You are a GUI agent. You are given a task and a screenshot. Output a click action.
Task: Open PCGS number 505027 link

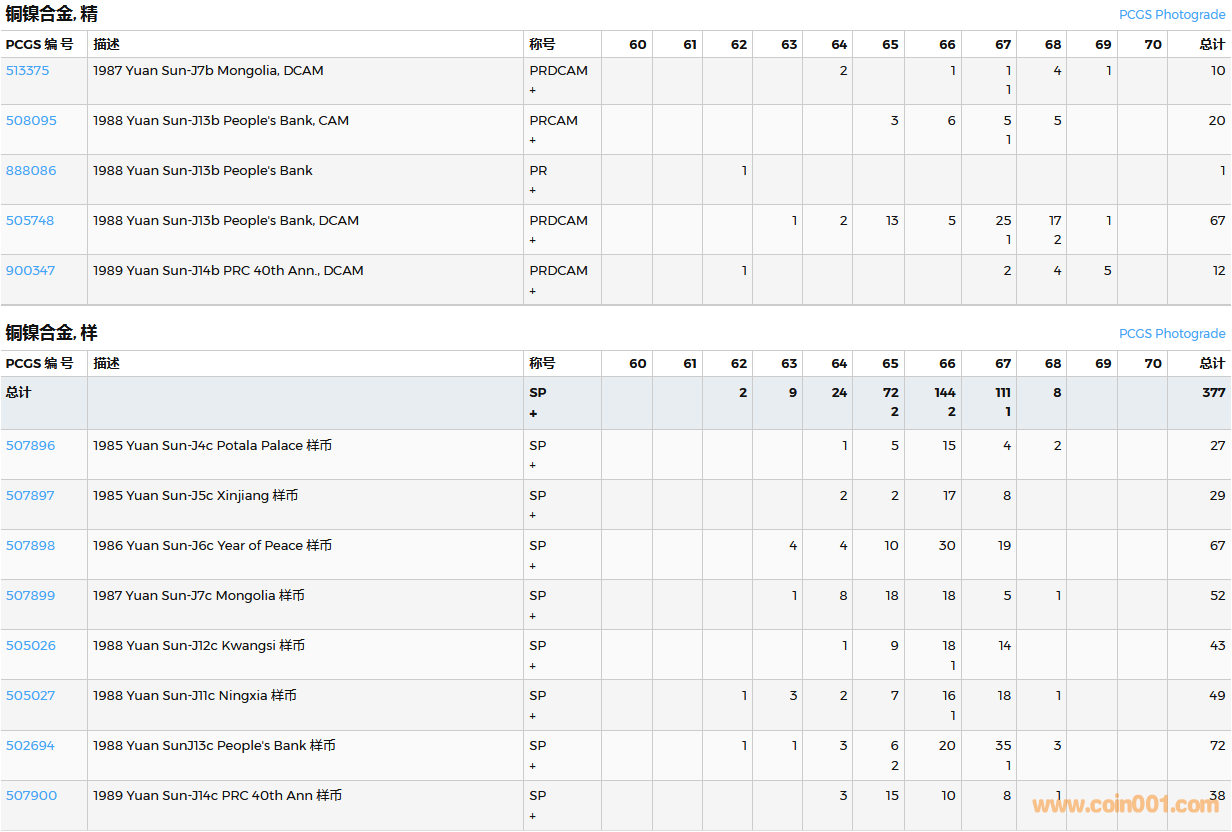coord(31,696)
